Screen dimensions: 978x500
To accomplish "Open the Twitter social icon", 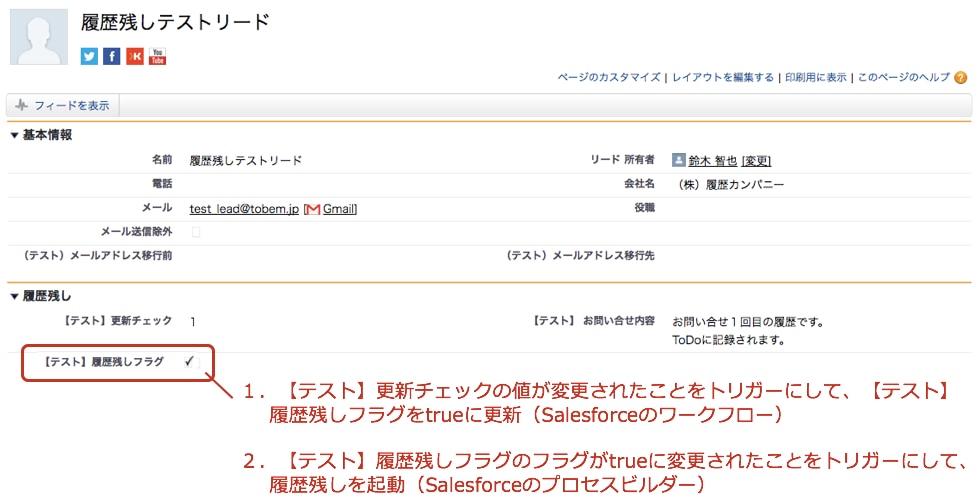I will (89, 56).
